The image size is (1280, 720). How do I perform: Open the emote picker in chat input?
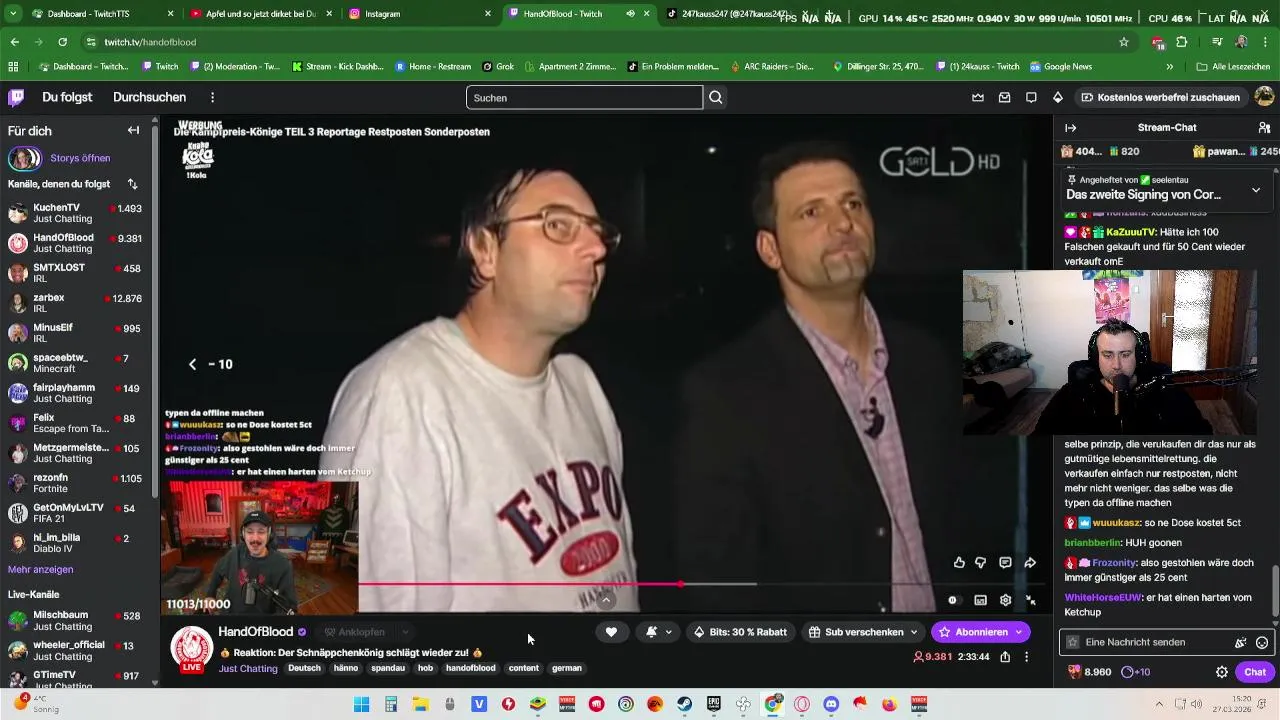click(1262, 642)
